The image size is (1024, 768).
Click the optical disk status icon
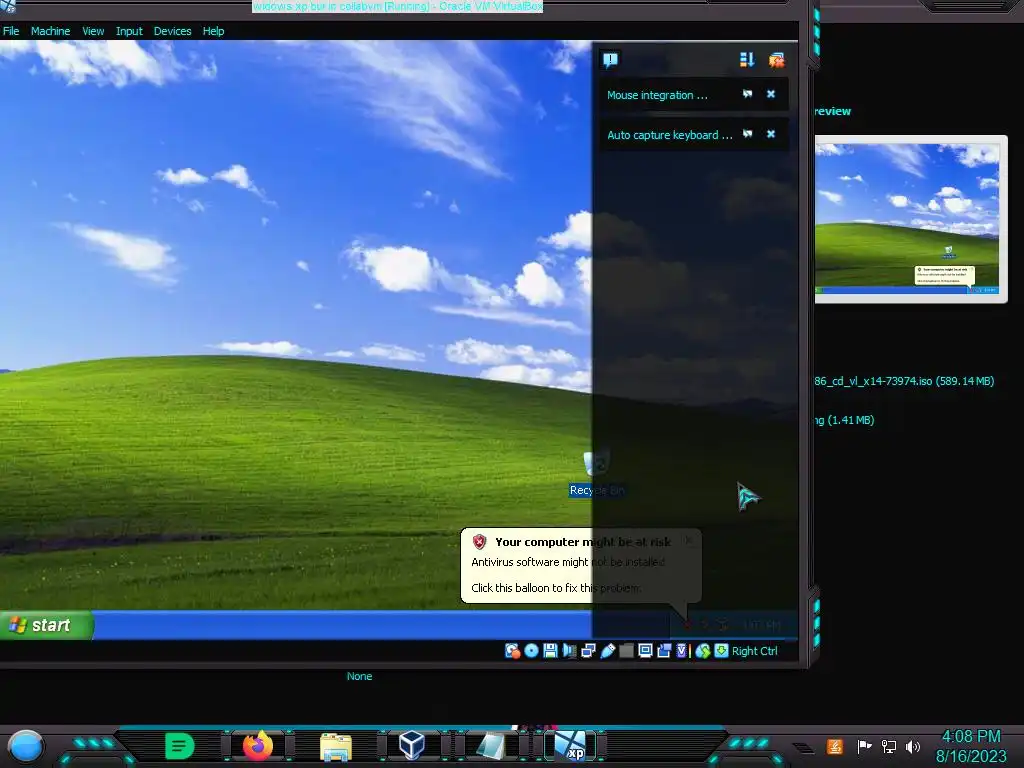[532, 650]
